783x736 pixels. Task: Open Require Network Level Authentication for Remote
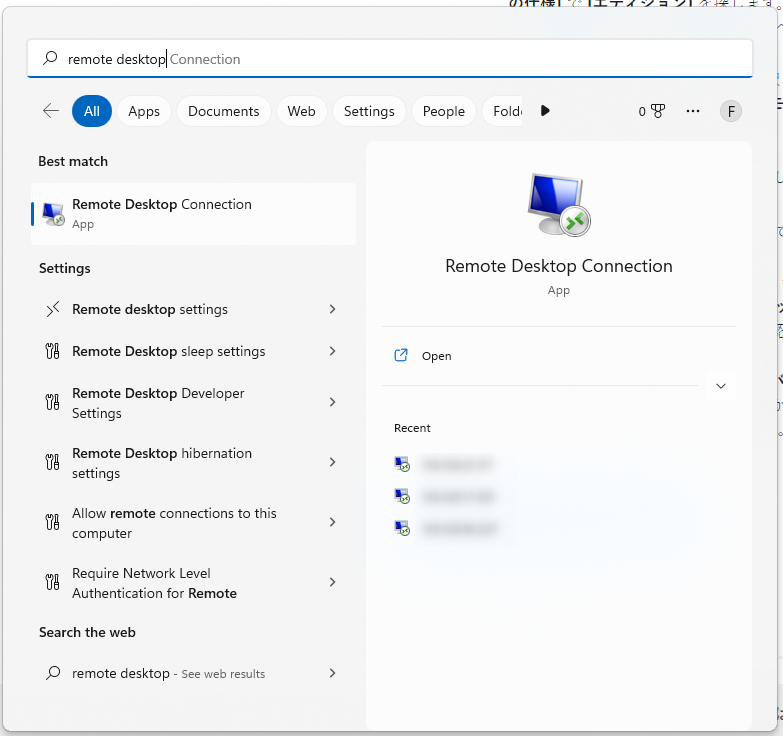click(x=194, y=582)
